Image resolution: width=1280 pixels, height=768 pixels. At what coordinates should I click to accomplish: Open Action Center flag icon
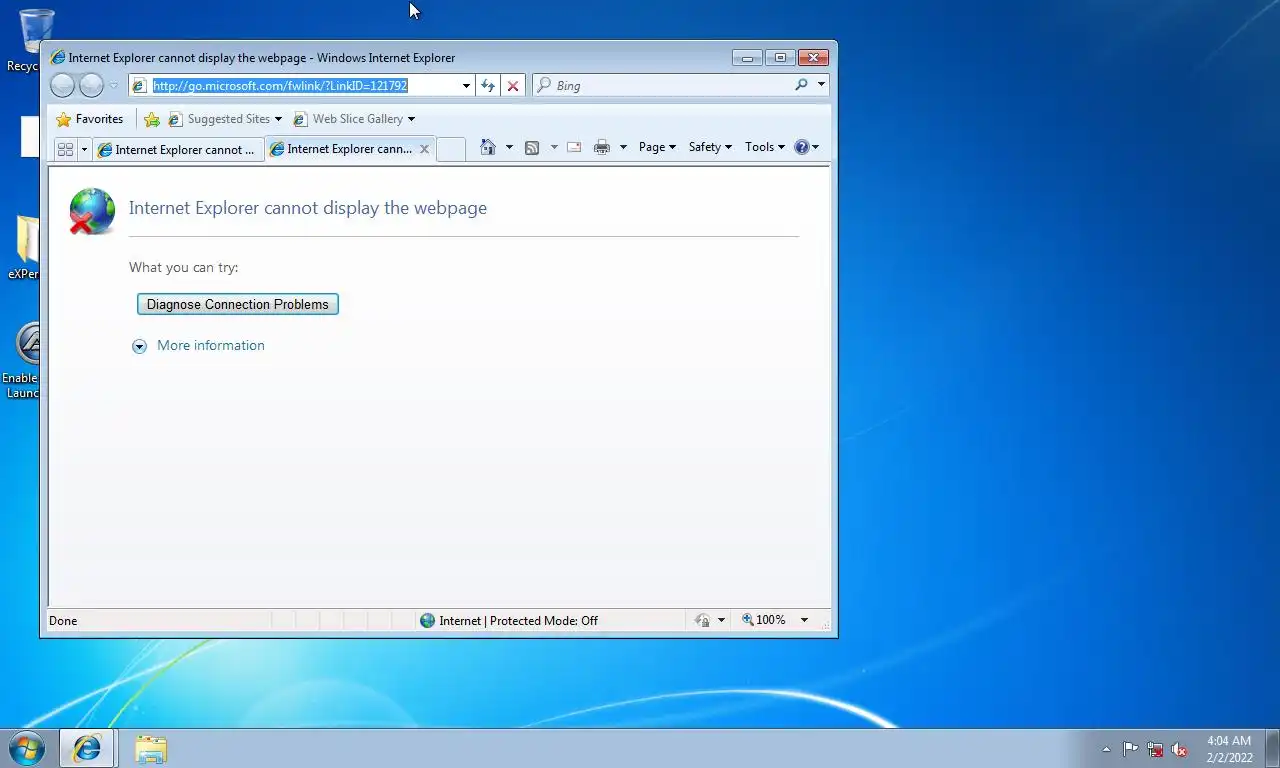point(1130,749)
